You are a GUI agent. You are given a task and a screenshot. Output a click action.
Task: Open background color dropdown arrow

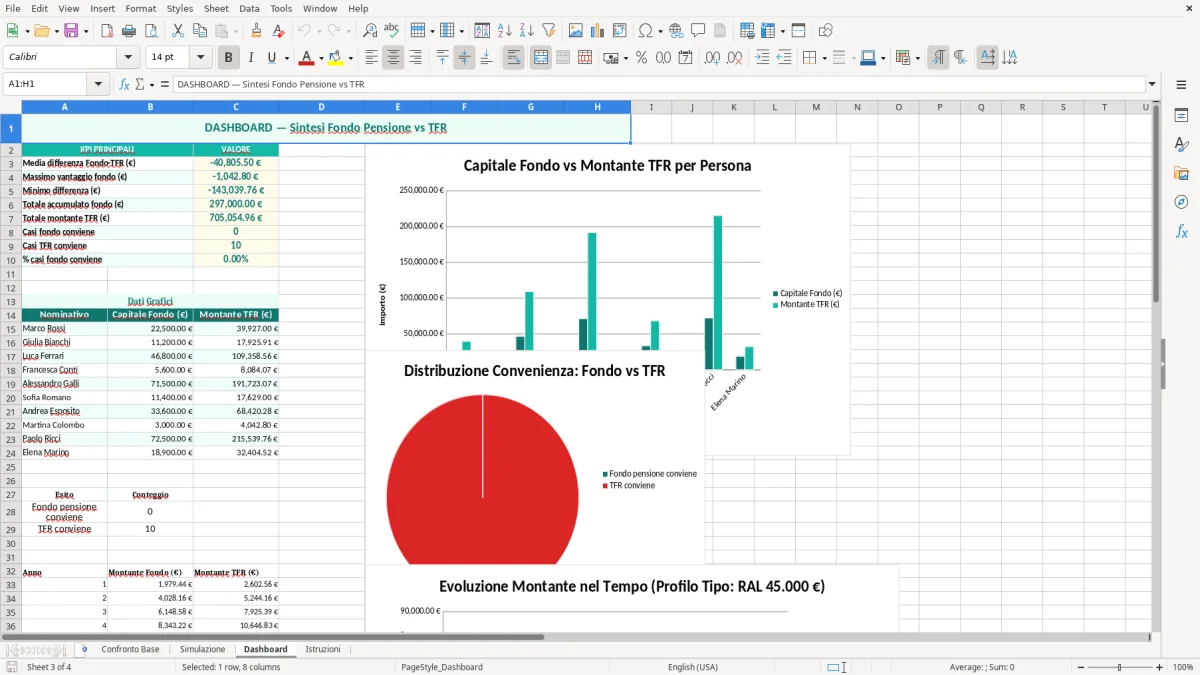(x=350, y=58)
